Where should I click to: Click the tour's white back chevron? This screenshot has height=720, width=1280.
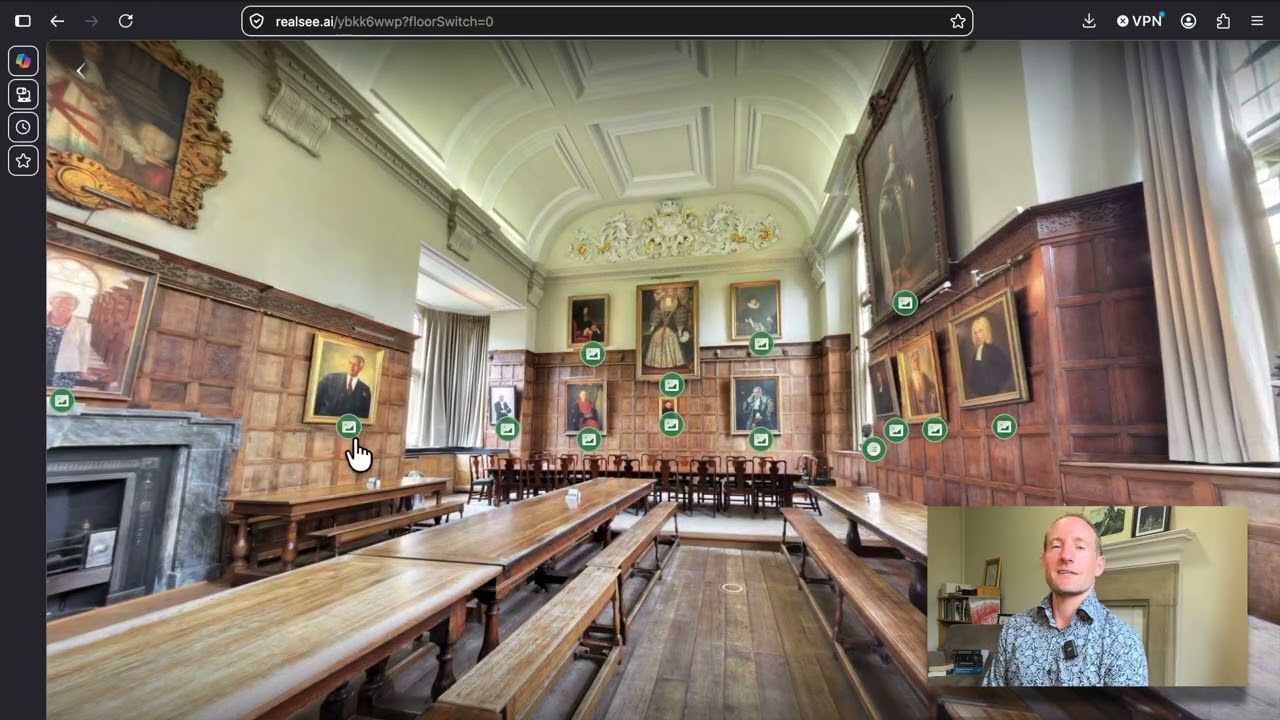pos(81,70)
